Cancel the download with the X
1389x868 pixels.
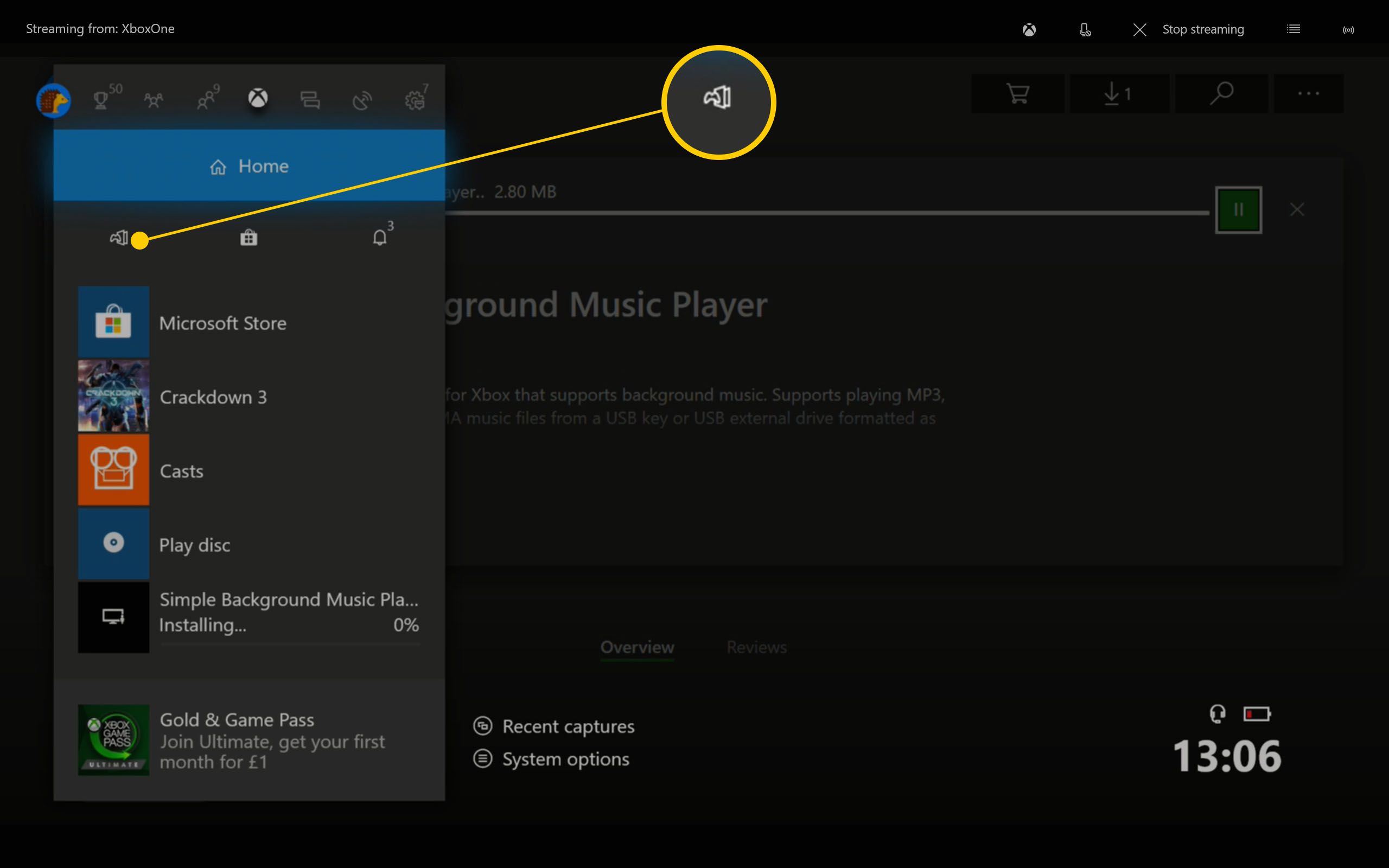(x=1297, y=209)
